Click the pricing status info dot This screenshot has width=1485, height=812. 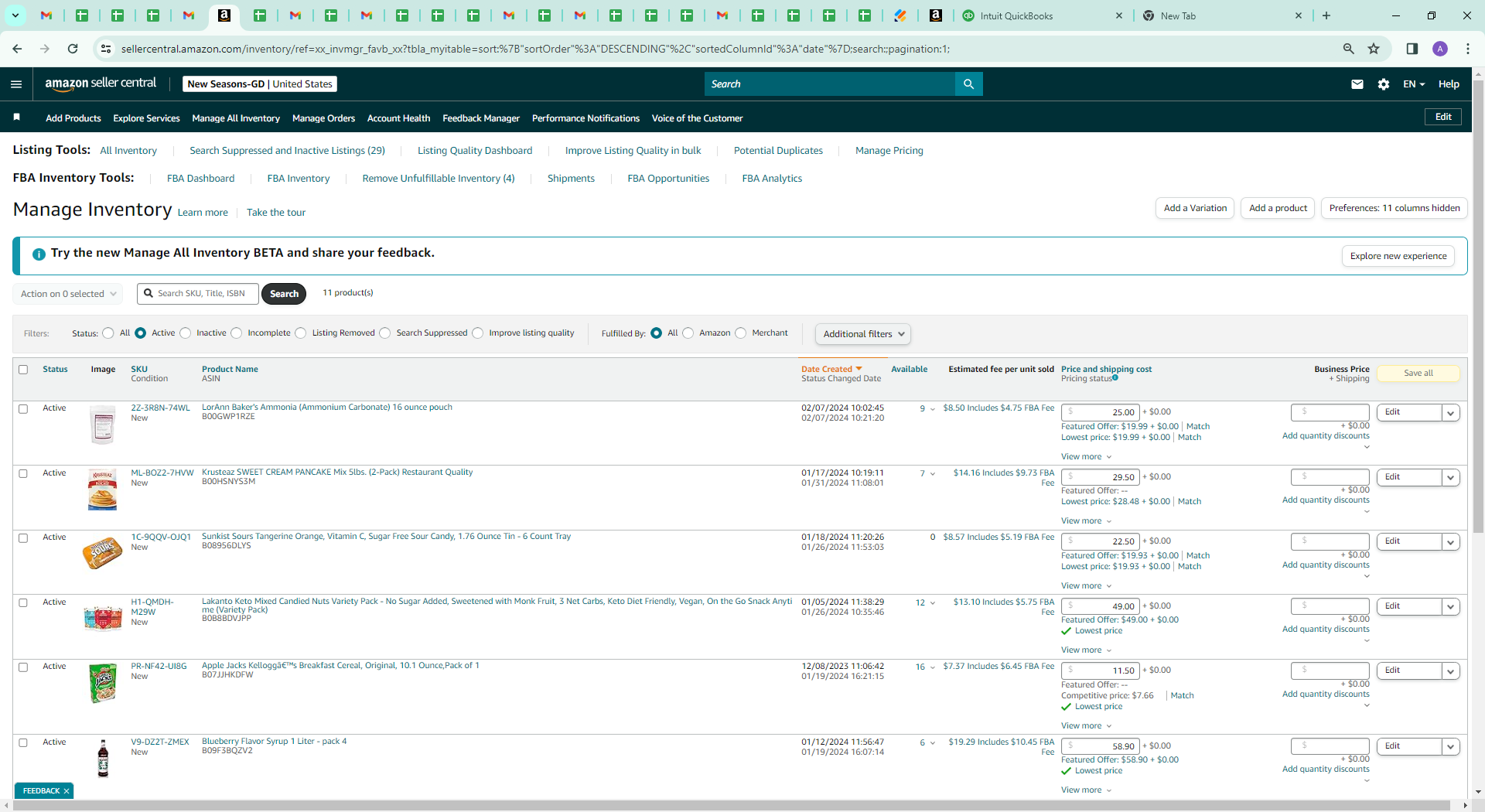(x=1115, y=378)
